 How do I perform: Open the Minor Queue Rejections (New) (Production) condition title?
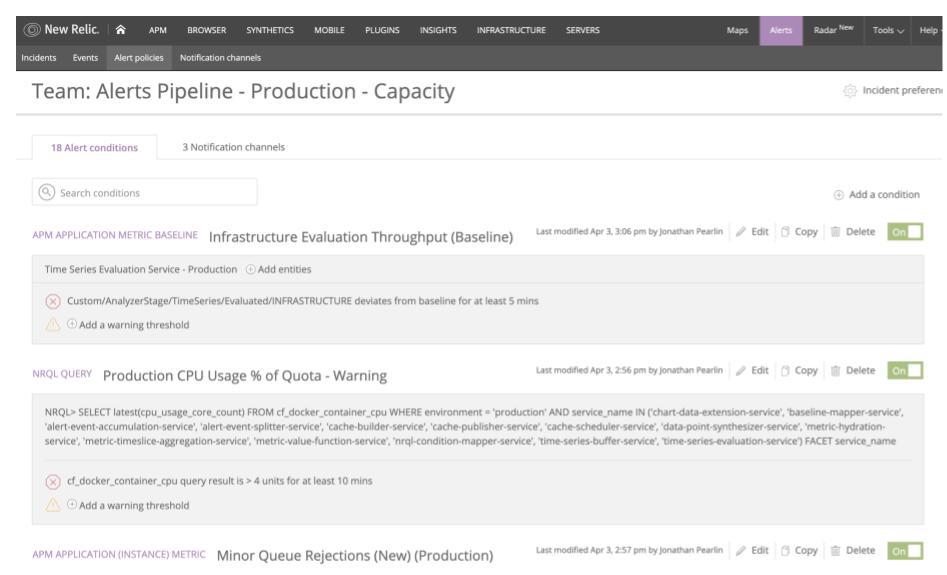pyautogui.click(x=355, y=556)
